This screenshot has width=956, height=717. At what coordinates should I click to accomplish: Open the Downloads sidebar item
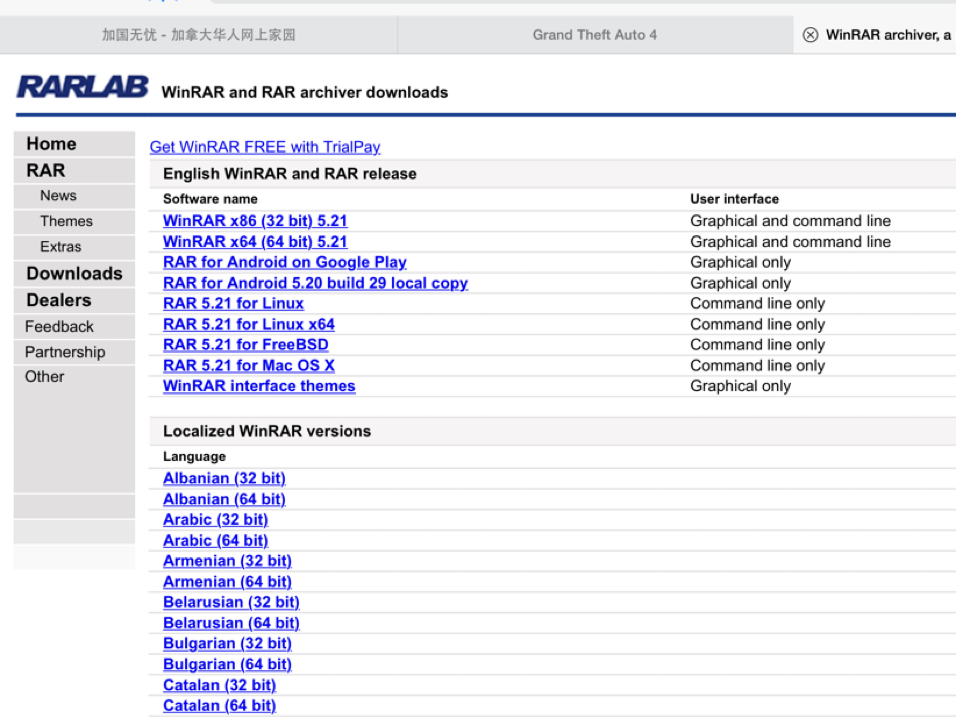point(74,274)
